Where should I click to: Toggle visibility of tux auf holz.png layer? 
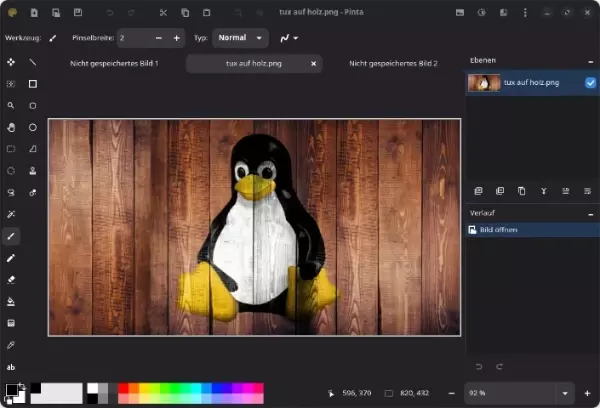click(590, 83)
